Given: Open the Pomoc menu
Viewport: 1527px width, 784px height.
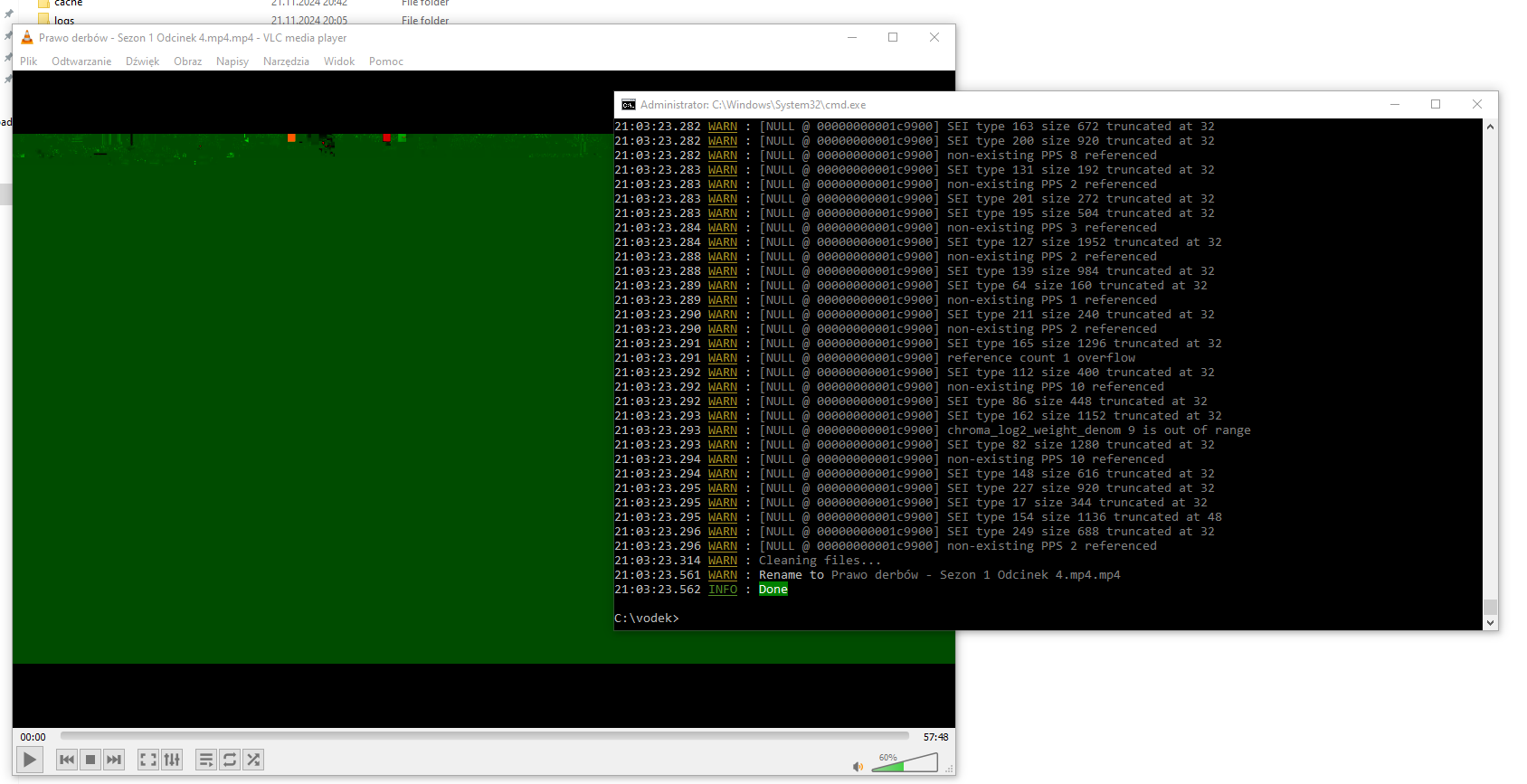Looking at the screenshot, I should tap(386, 61).
